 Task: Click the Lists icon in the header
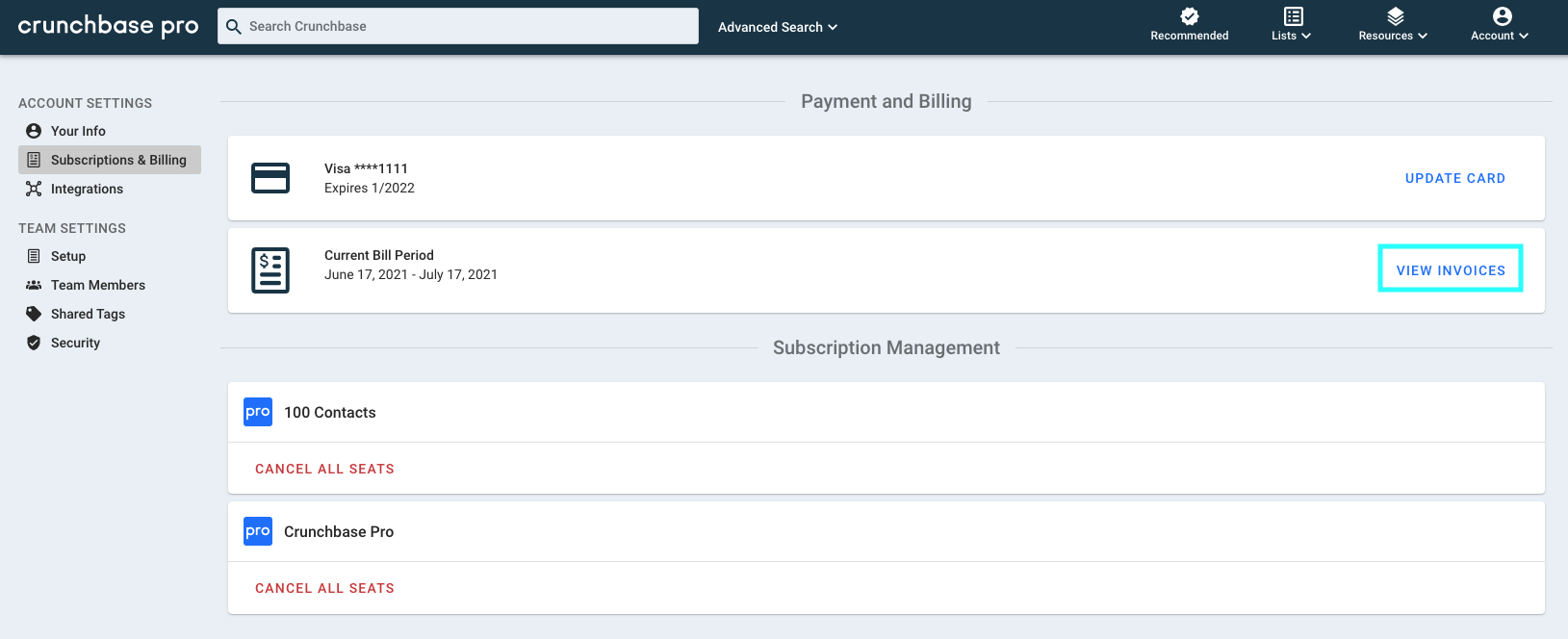click(x=1294, y=16)
